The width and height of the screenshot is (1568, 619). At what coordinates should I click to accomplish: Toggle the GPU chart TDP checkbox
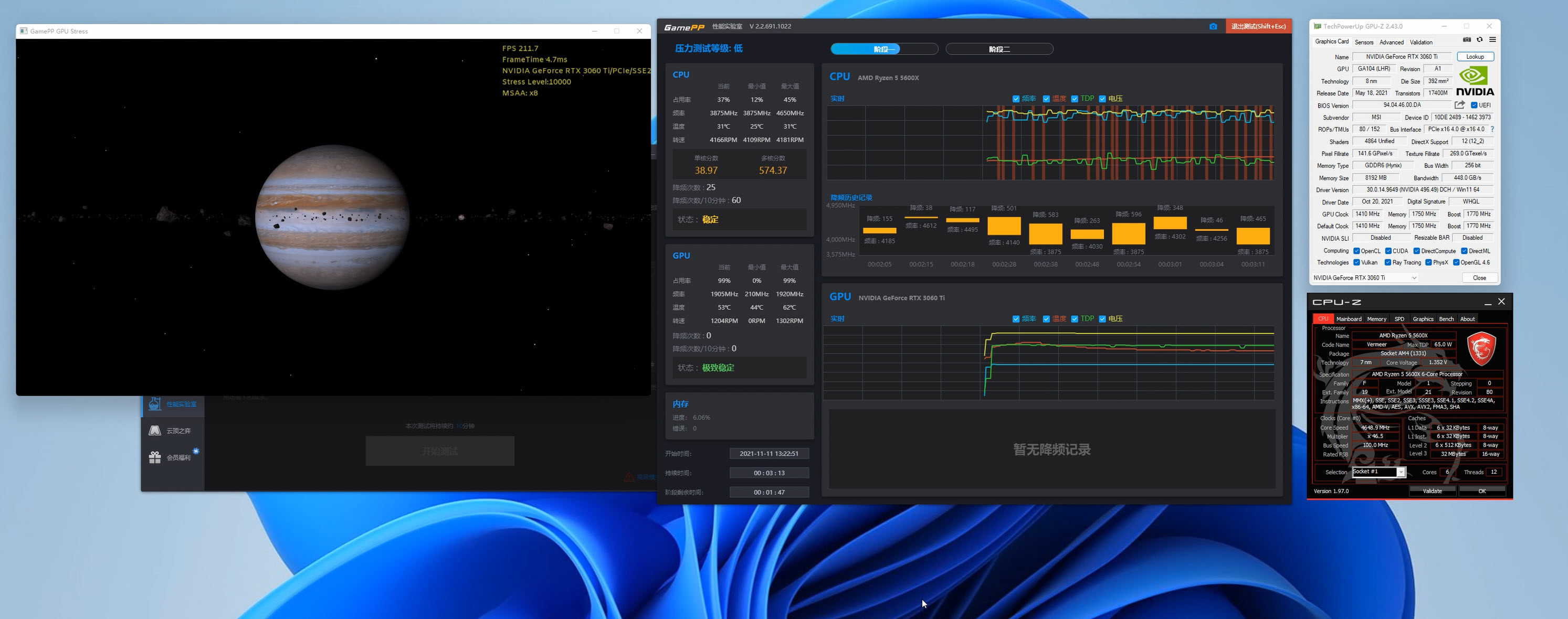click(1075, 318)
